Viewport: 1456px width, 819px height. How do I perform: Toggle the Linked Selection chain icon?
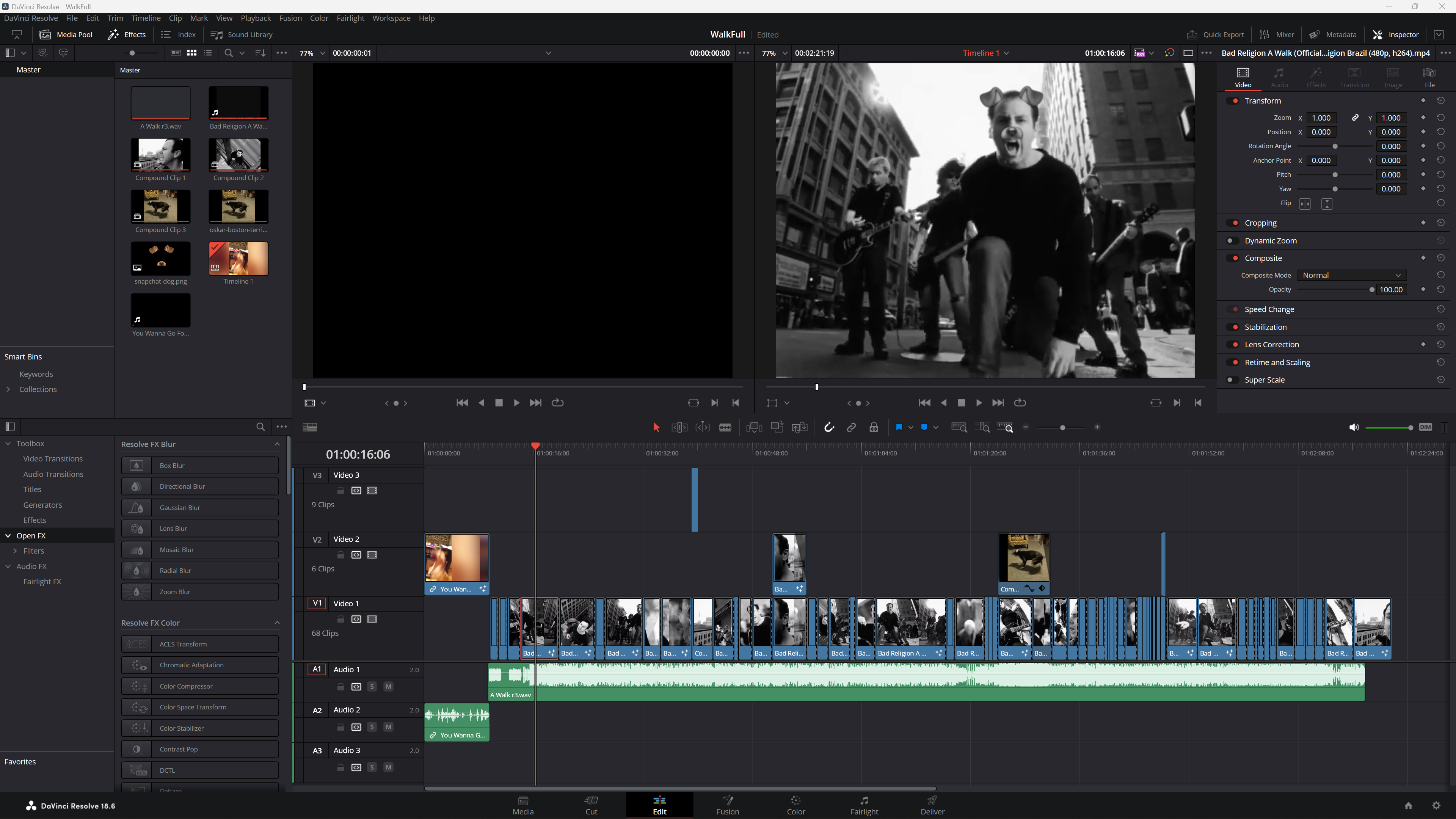tap(851, 427)
